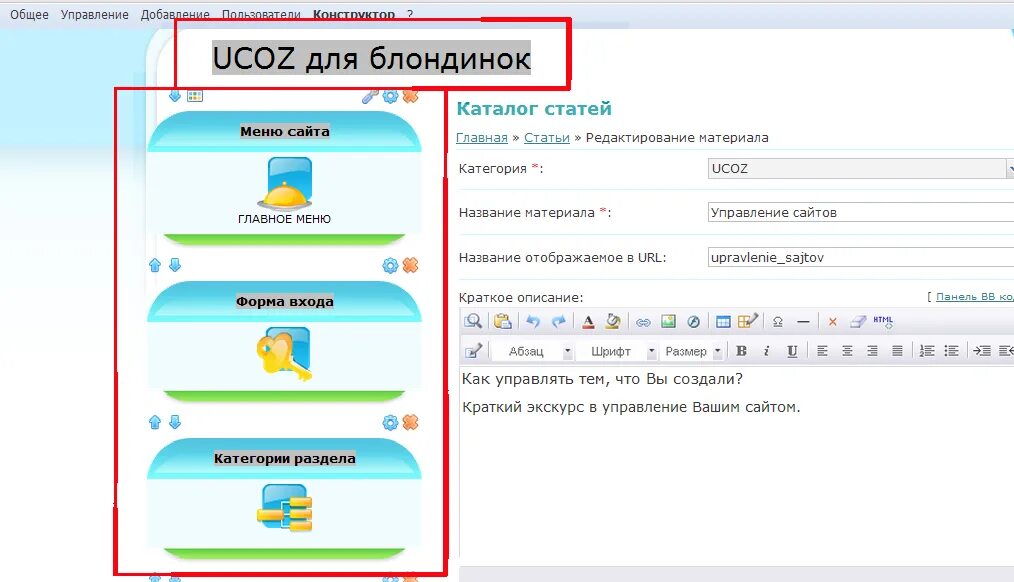This screenshot has width=1014, height=582.
Task: Increase indent of the paragraph
Action: point(982,350)
